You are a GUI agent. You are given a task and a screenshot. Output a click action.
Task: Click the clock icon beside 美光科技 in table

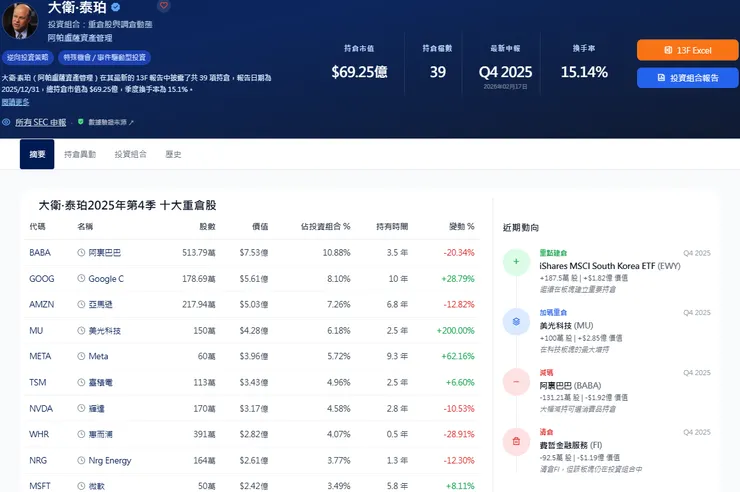tap(81, 330)
